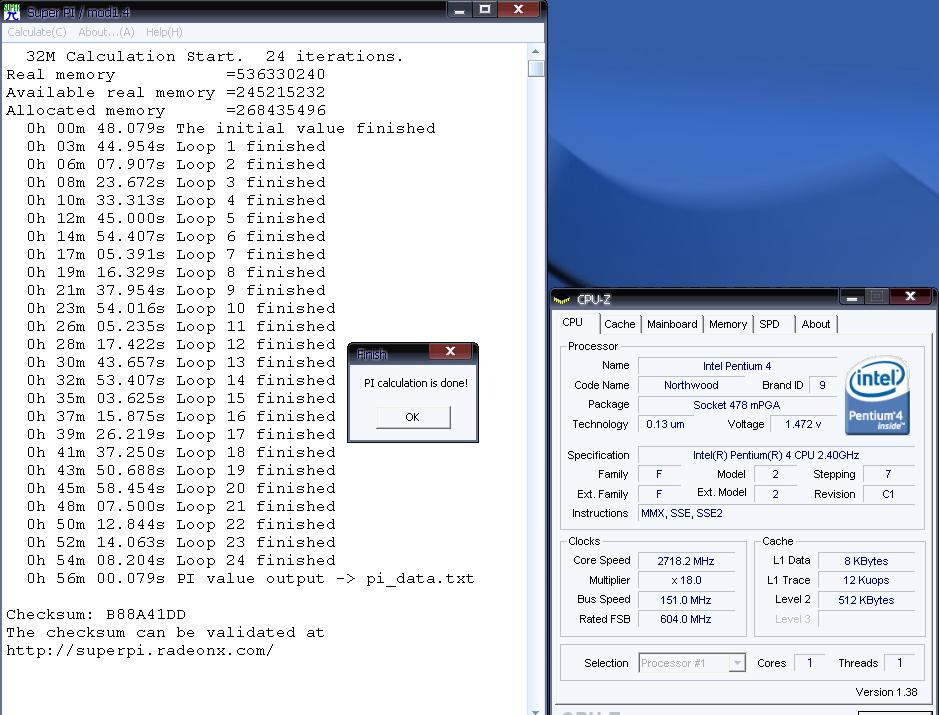
Task: Click the Northwood code name field
Action: 691,385
